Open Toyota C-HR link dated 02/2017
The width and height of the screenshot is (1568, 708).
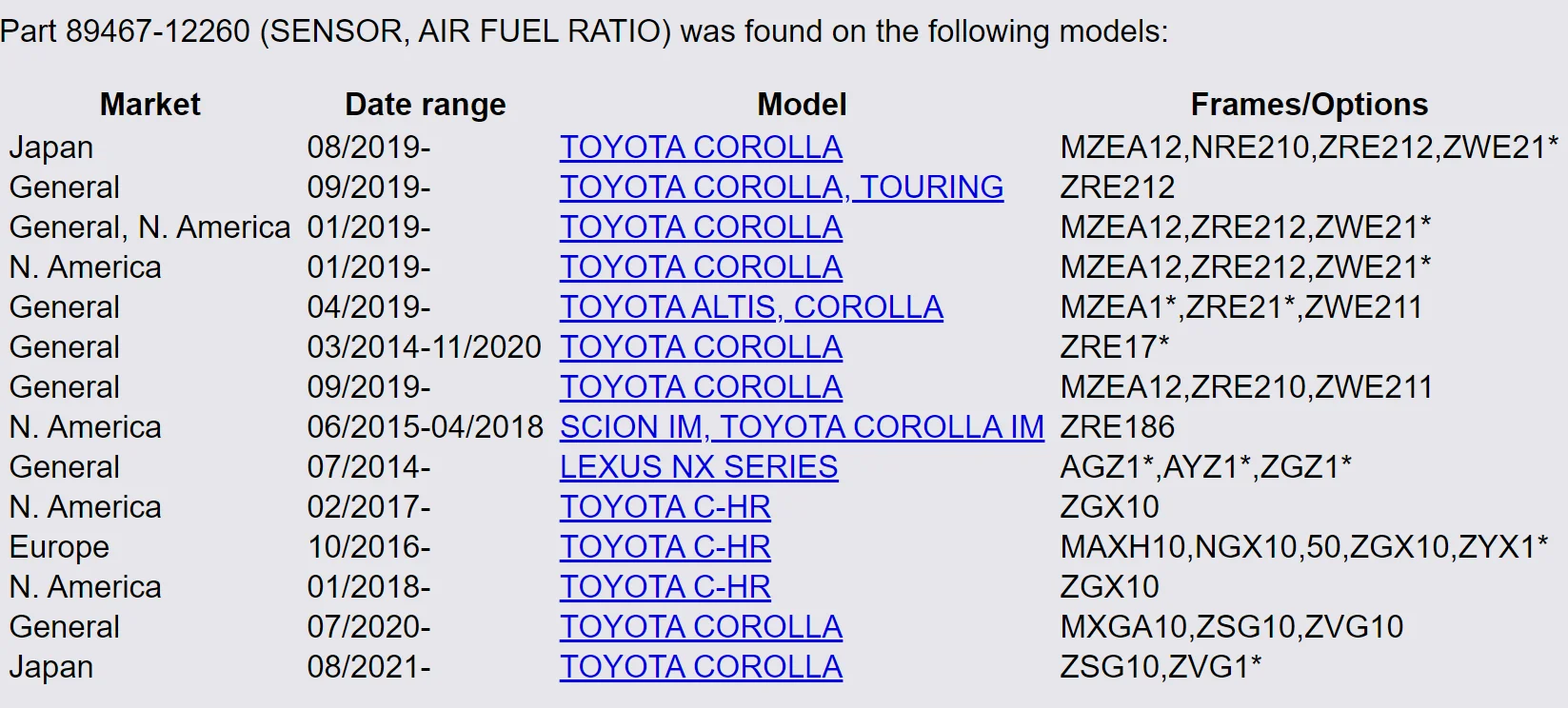[665, 507]
